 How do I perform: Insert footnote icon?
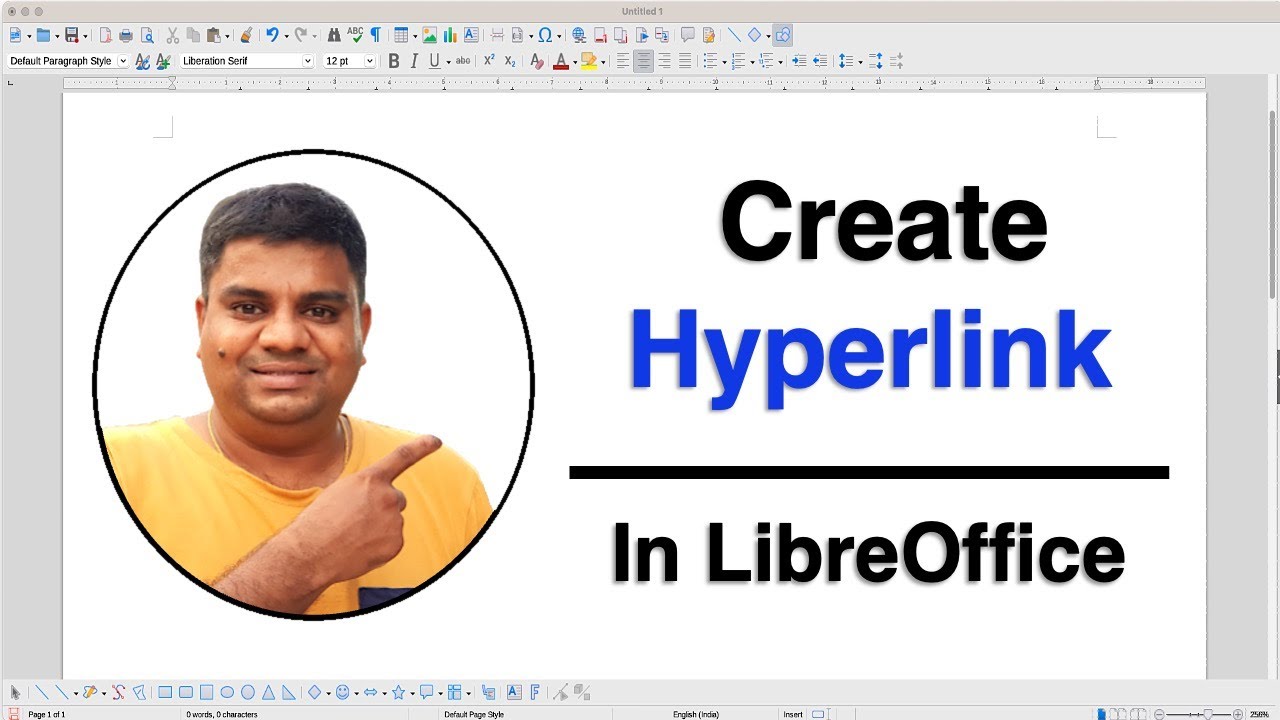click(600, 35)
